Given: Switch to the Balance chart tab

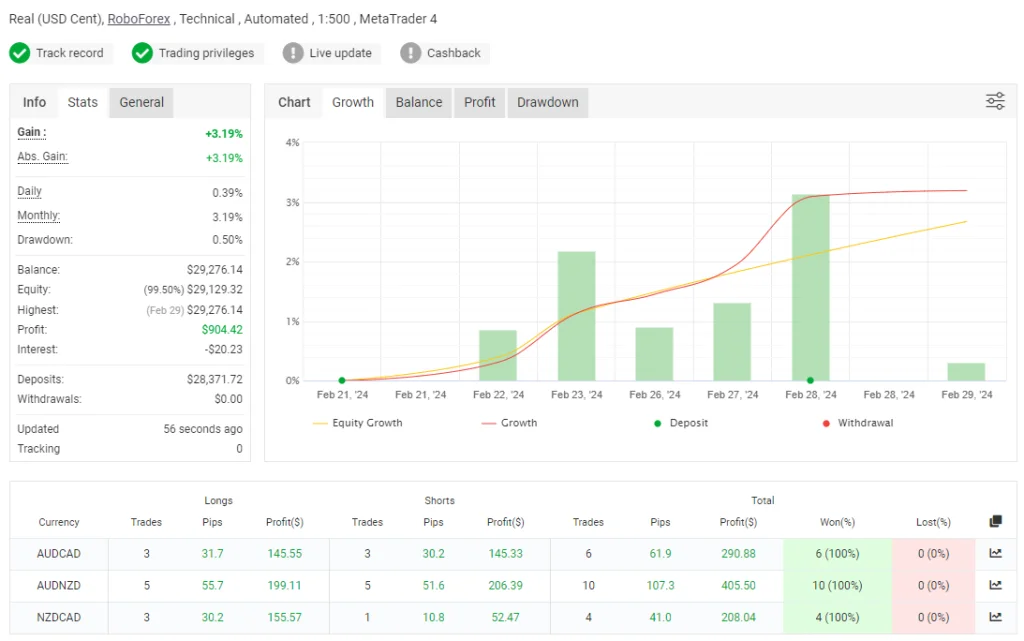Looking at the screenshot, I should coord(418,101).
